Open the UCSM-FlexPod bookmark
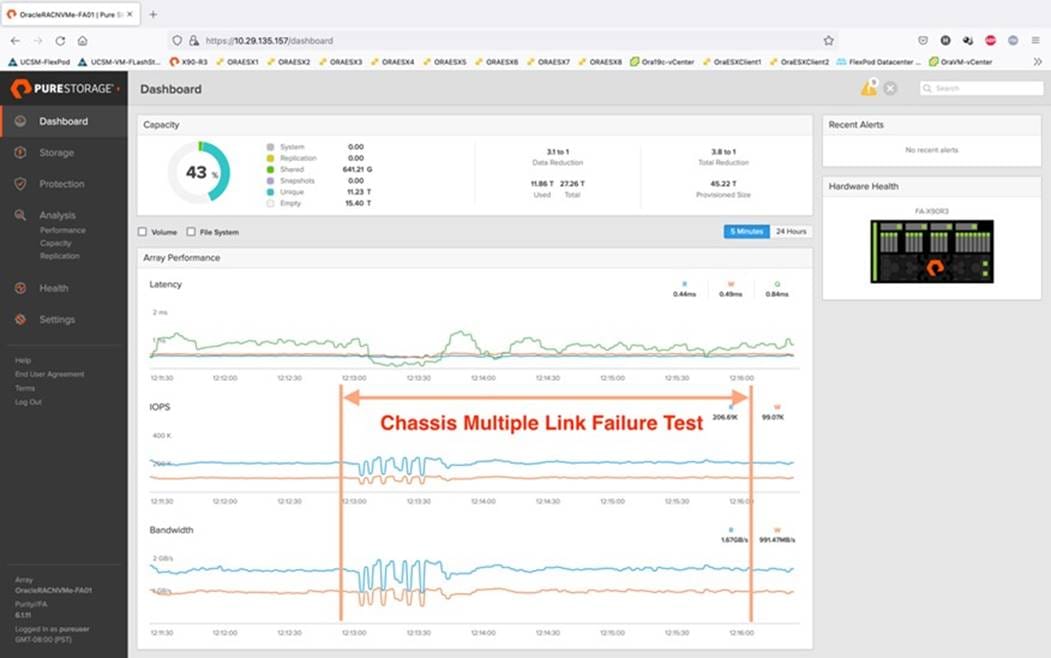Viewport: 1051px width, 658px height. (x=39, y=62)
